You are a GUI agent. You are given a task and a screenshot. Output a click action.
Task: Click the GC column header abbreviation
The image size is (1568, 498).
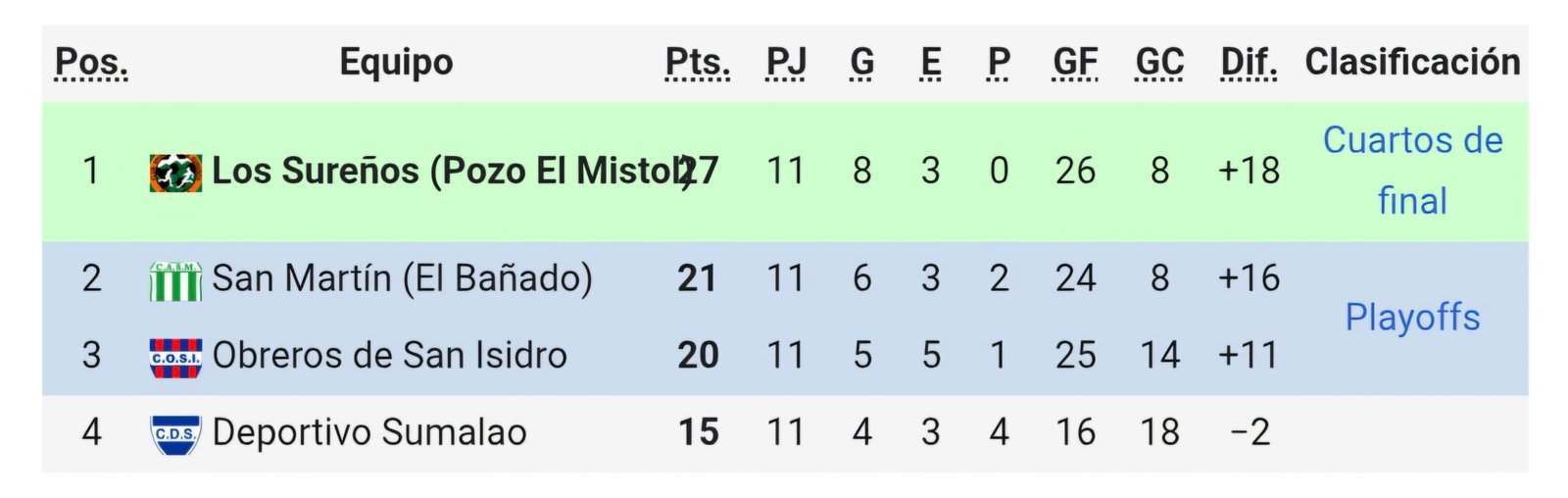[x=1159, y=63]
